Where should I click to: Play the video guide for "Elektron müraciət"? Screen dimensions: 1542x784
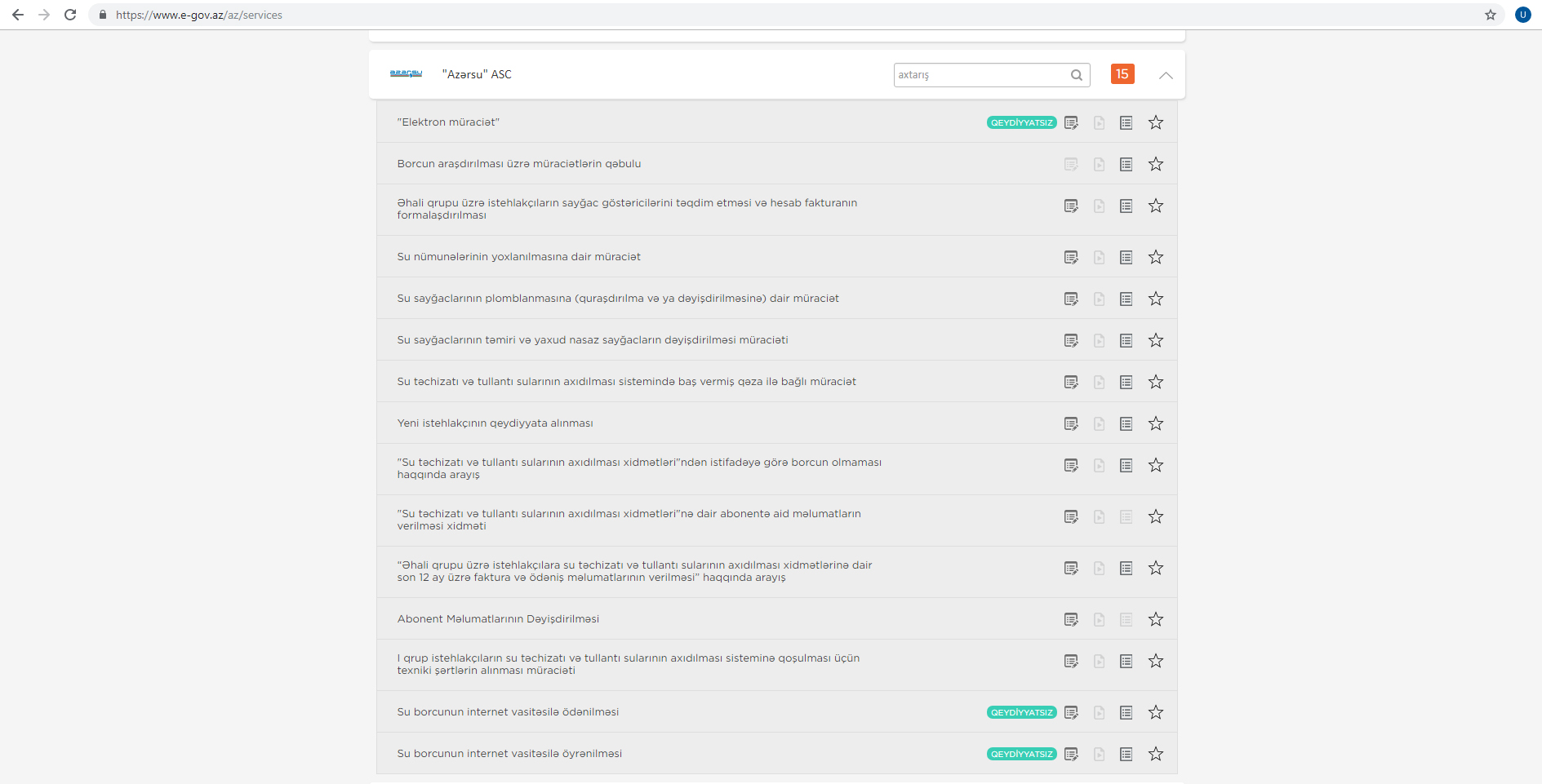[x=1100, y=122]
